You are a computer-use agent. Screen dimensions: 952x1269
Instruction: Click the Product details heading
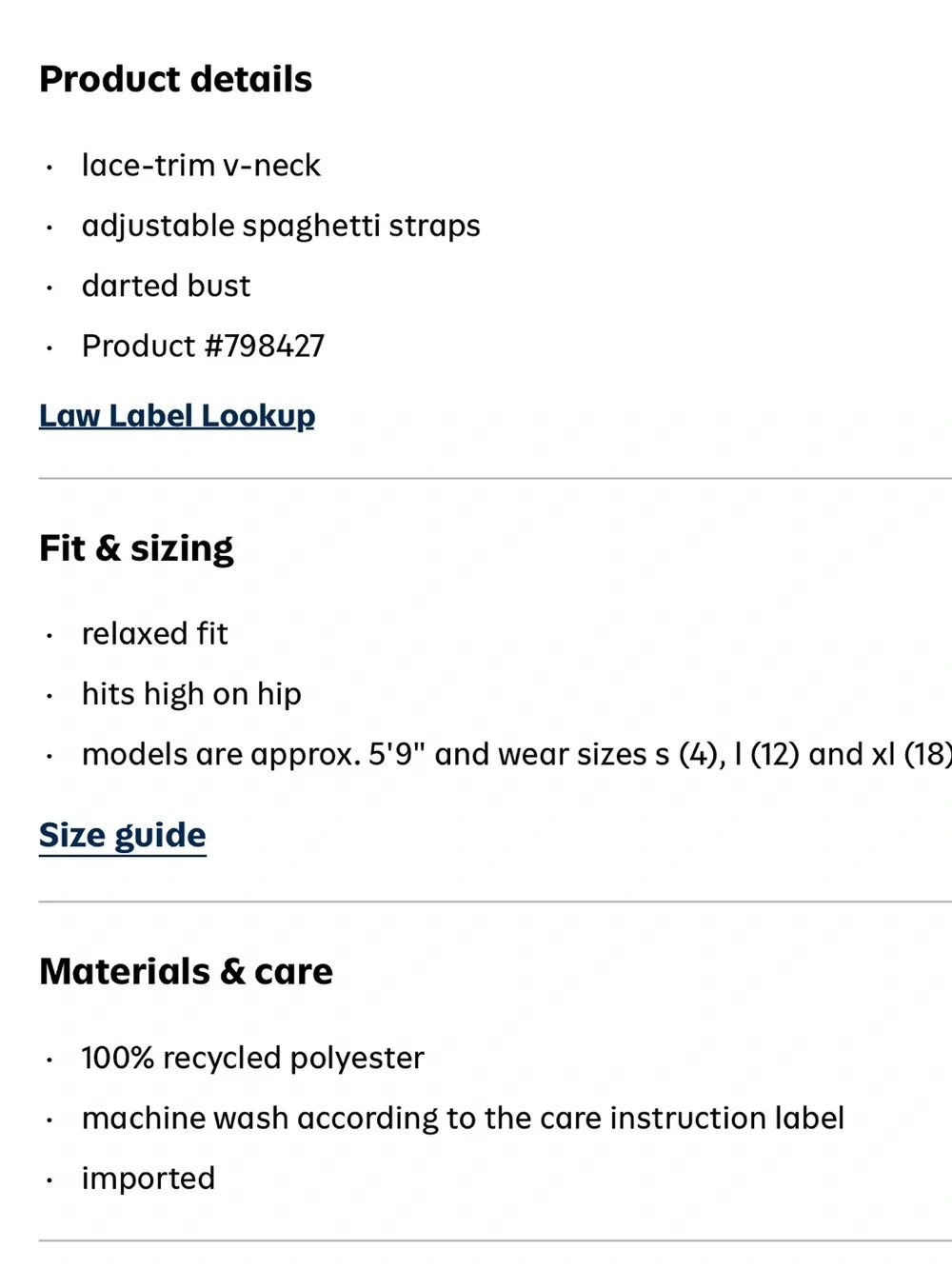pyautogui.click(x=176, y=79)
